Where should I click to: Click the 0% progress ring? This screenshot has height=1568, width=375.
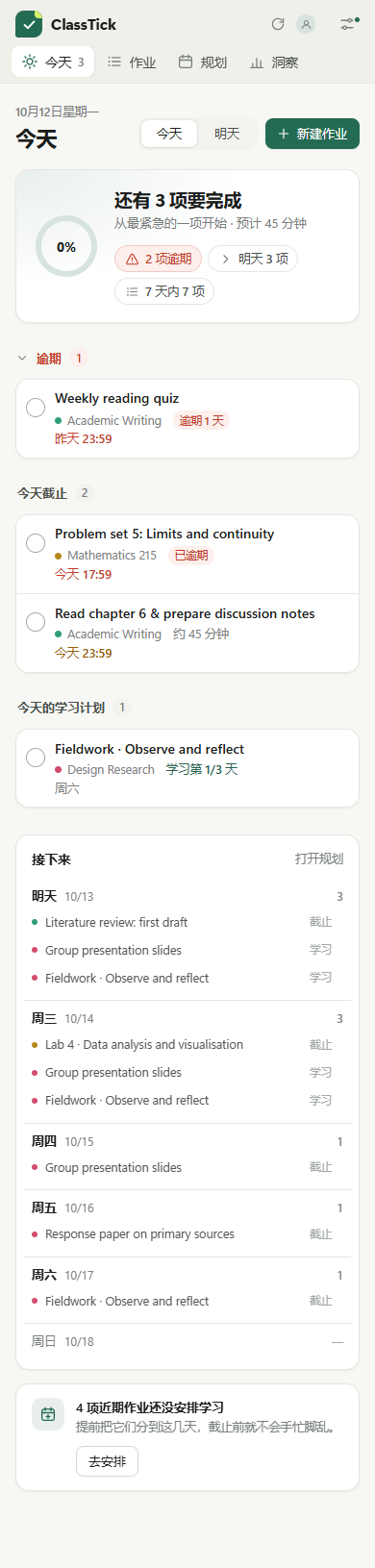[66, 247]
